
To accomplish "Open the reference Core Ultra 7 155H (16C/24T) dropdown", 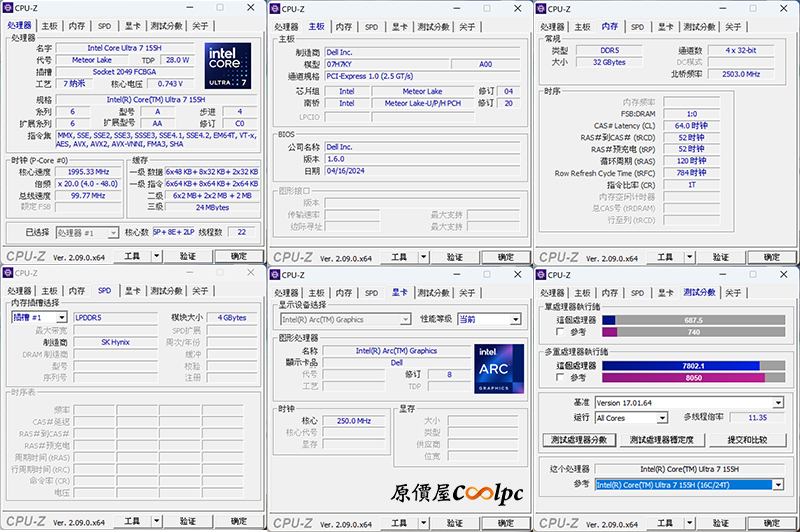I will pos(689,485).
